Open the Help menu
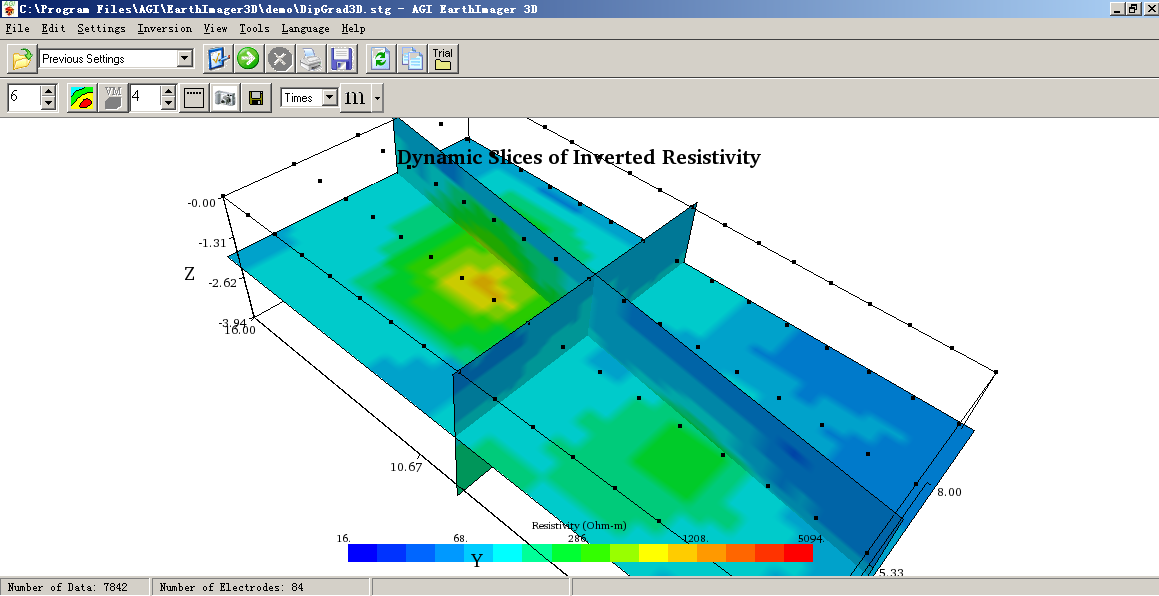The width and height of the screenshot is (1159, 596). tap(353, 28)
